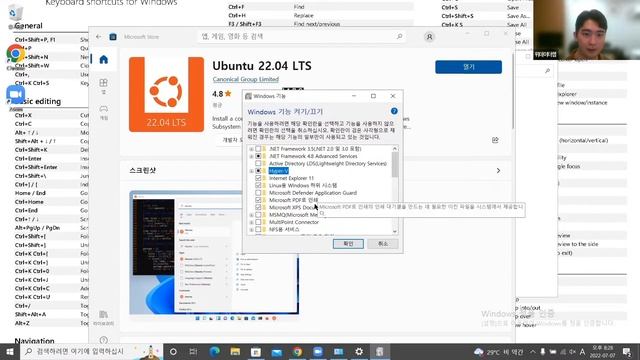Click the IME language indicator A
The width and height of the screenshot is (640, 360).
click(582, 351)
